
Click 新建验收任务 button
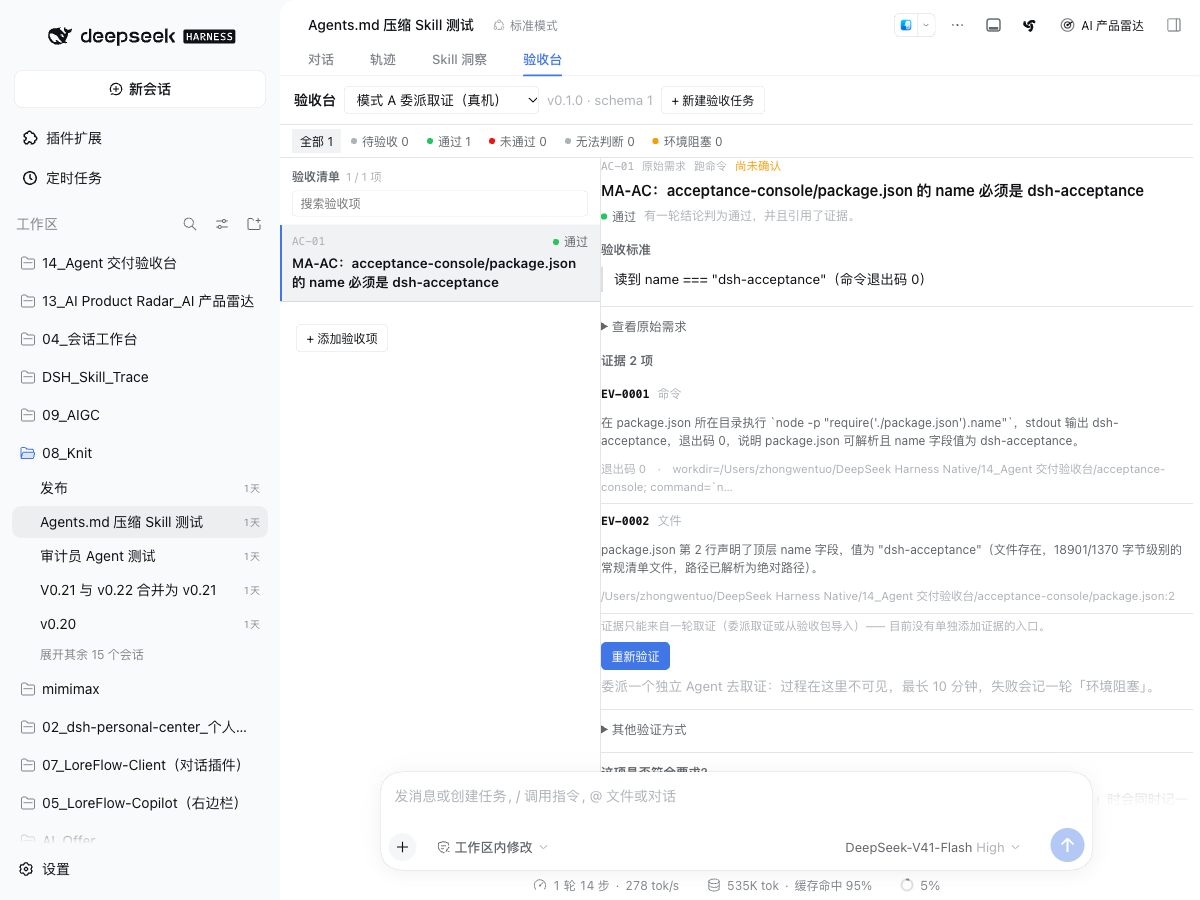[713, 100]
